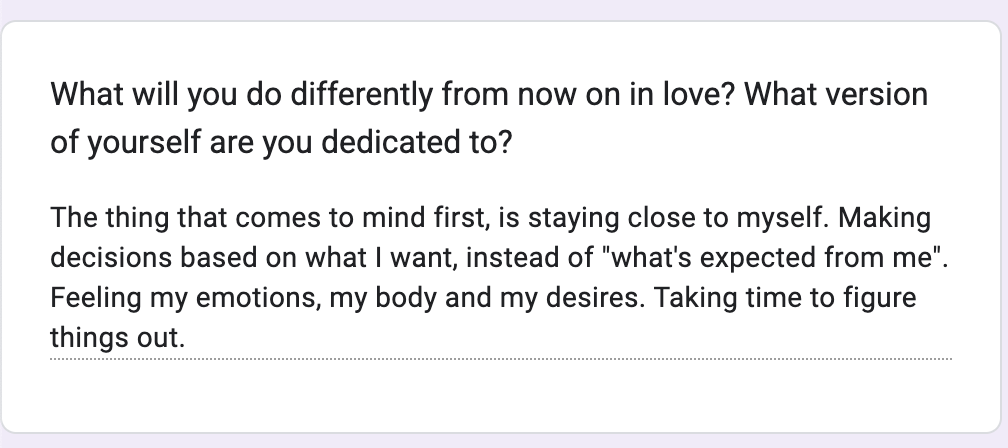
Task: Click the word 'Making' in the answer
Action: coord(895,217)
